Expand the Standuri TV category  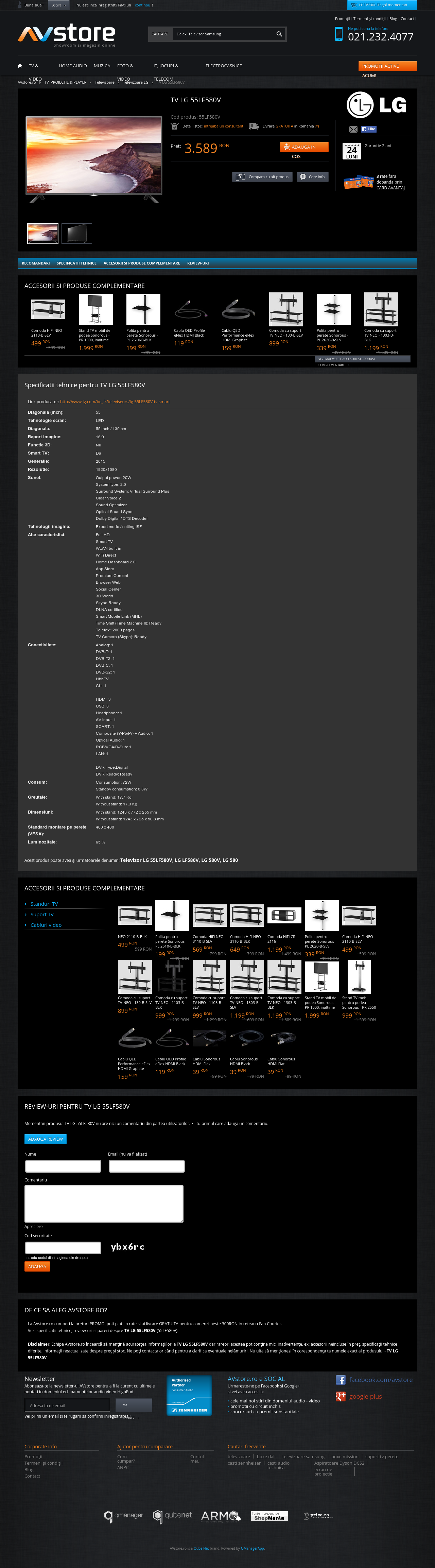45,904
